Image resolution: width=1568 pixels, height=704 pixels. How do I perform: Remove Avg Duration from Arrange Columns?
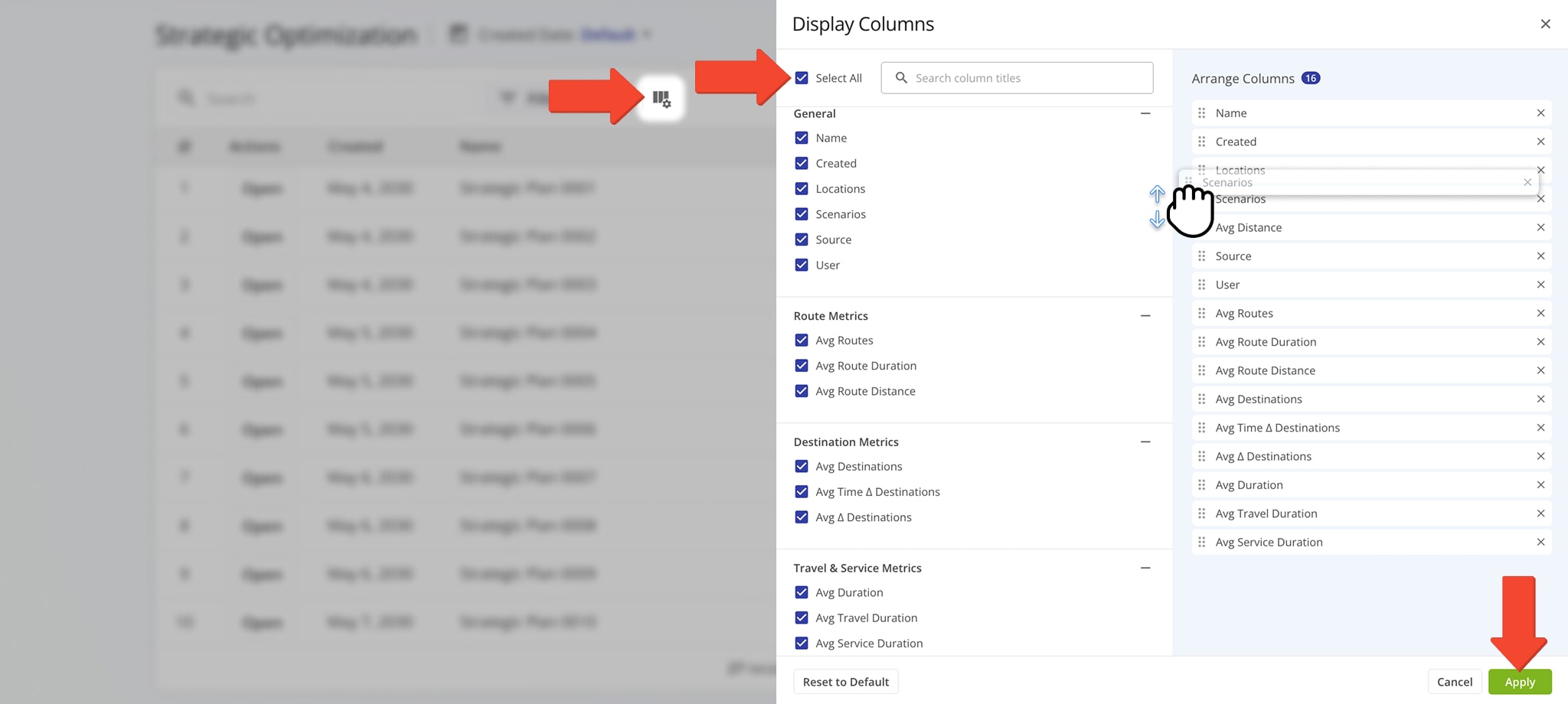pos(1540,485)
